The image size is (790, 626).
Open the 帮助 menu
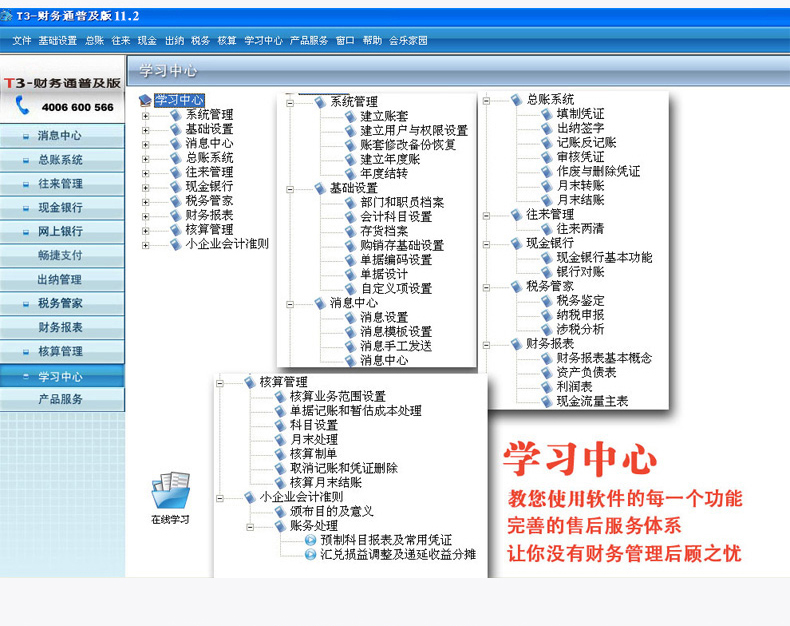372,40
